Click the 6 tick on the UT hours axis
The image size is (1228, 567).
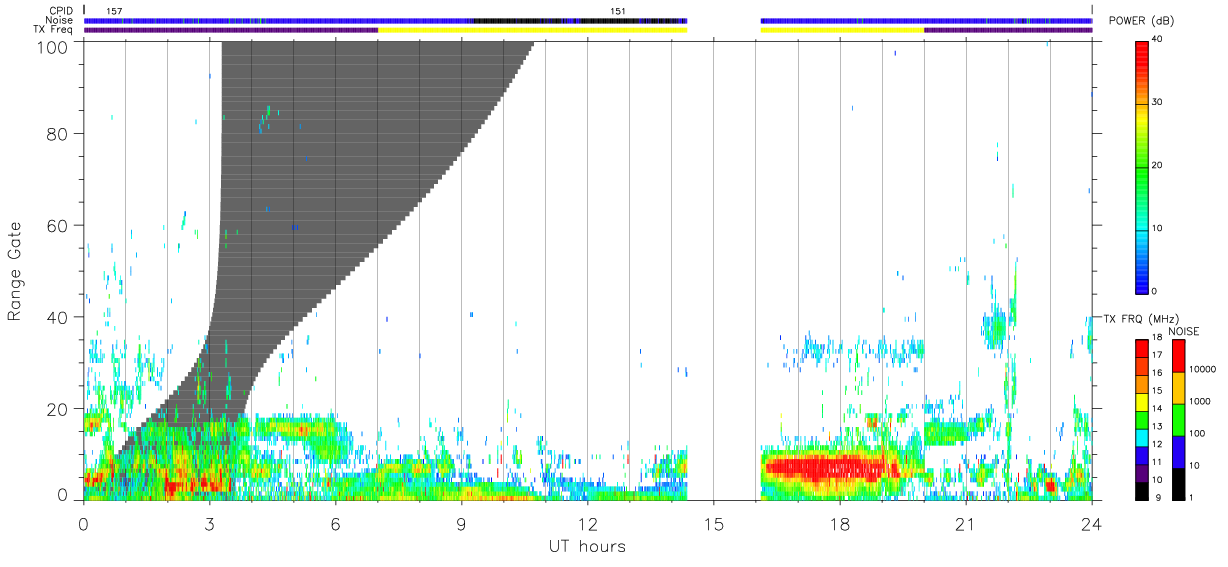tap(335, 523)
